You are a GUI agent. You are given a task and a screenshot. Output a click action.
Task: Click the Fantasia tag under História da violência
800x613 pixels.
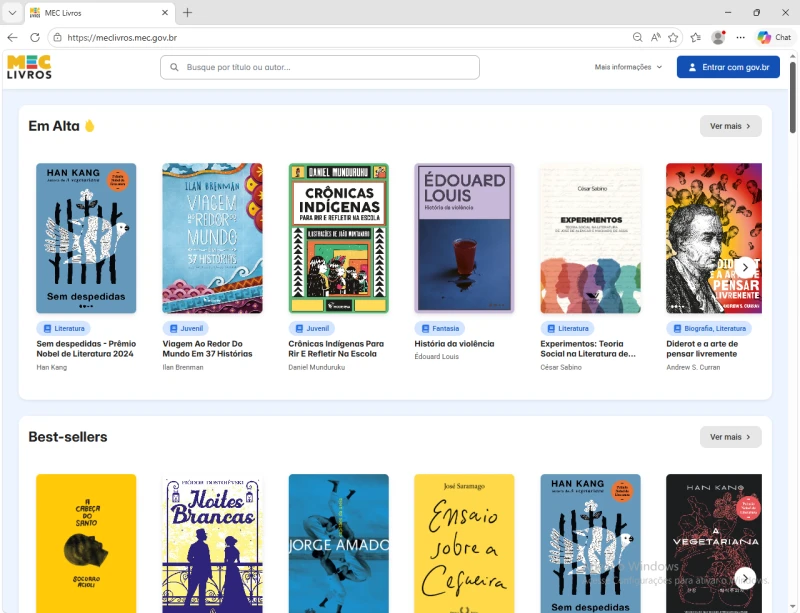coord(439,328)
